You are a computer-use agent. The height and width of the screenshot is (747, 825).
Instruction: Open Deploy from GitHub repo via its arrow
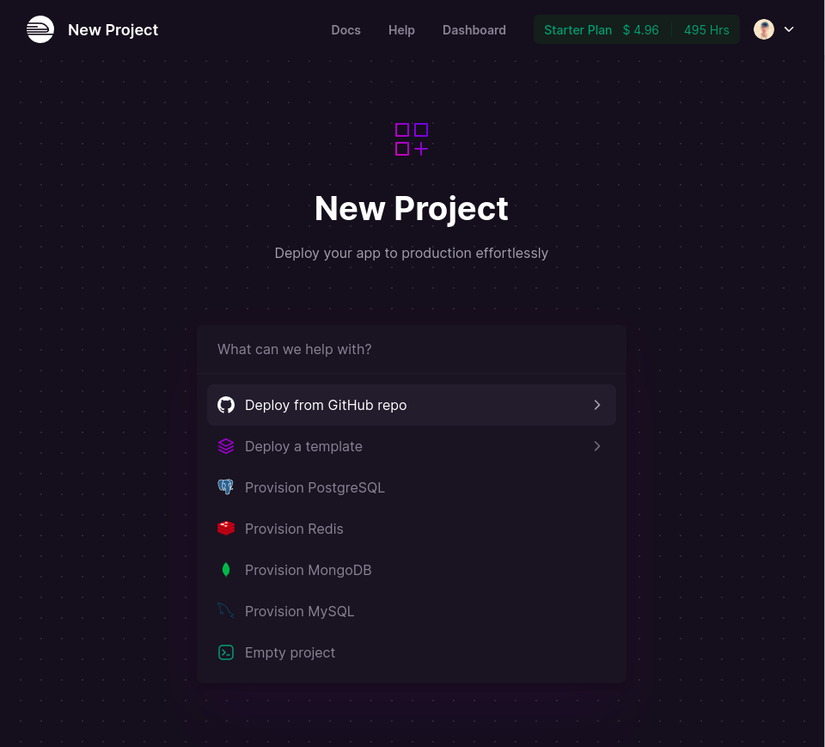click(597, 405)
